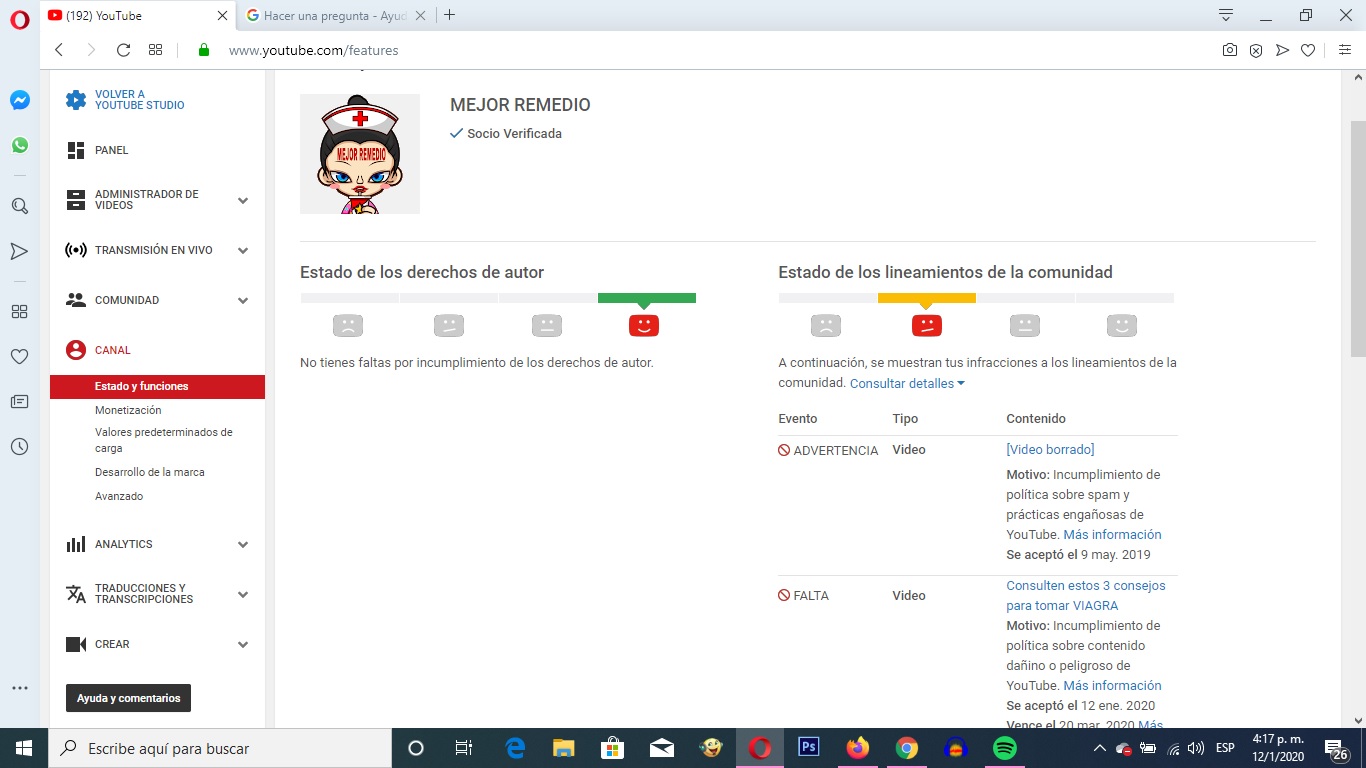Screen dimensions: 1366x768
Task: Open the tab search menu icon
Action: click(1226, 15)
